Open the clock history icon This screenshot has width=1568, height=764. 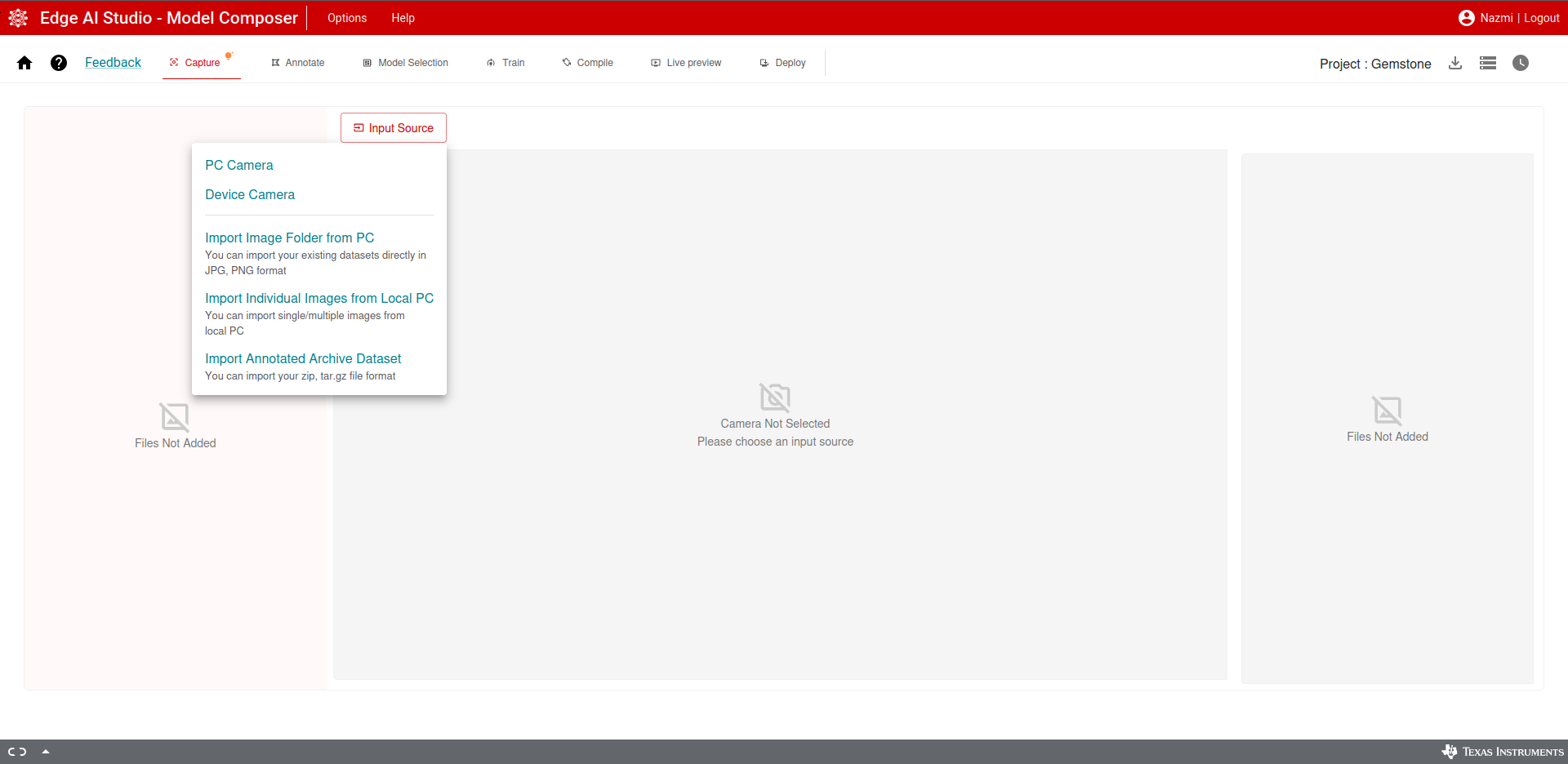1521,63
